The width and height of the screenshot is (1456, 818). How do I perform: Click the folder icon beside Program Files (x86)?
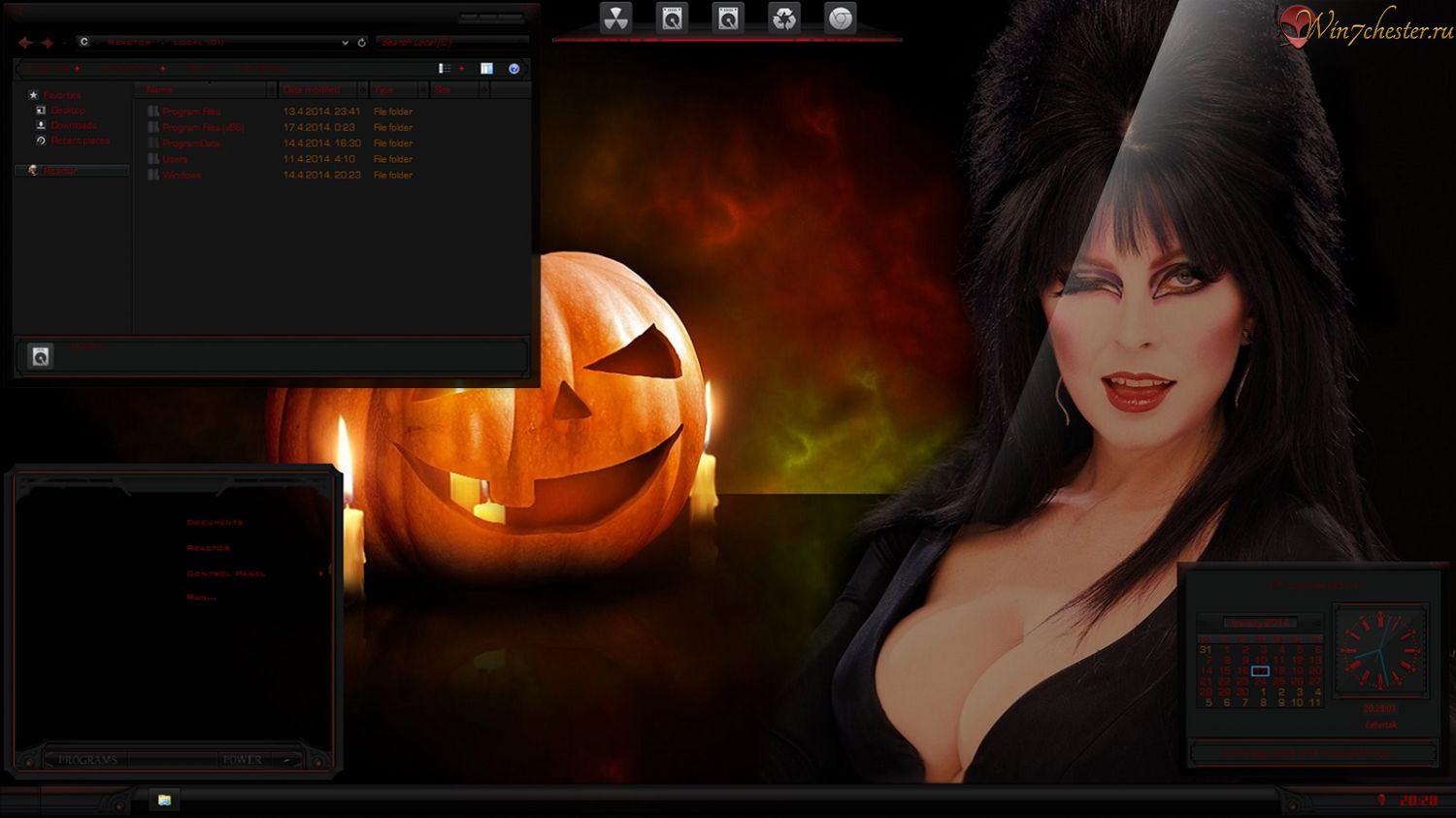153,127
